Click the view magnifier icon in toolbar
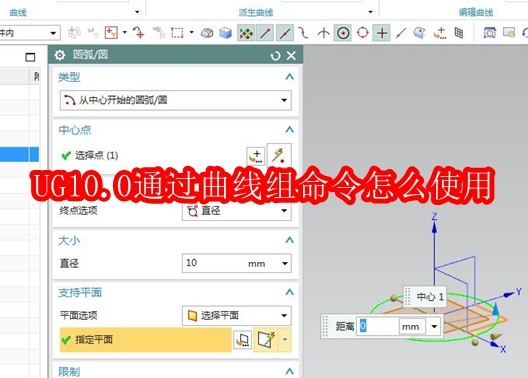 (x=490, y=33)
